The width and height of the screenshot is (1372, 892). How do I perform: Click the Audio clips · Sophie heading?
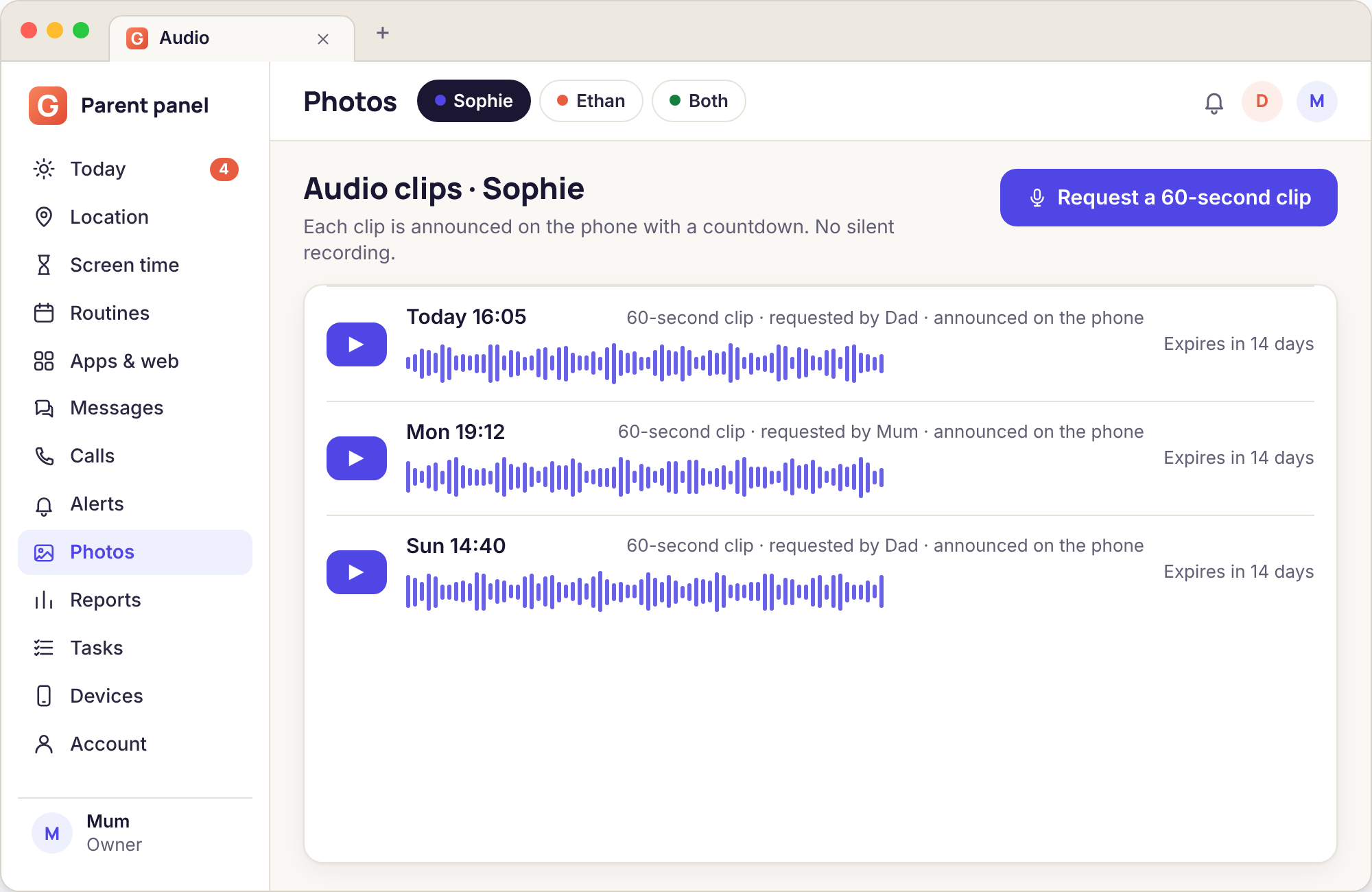[444, 189]
